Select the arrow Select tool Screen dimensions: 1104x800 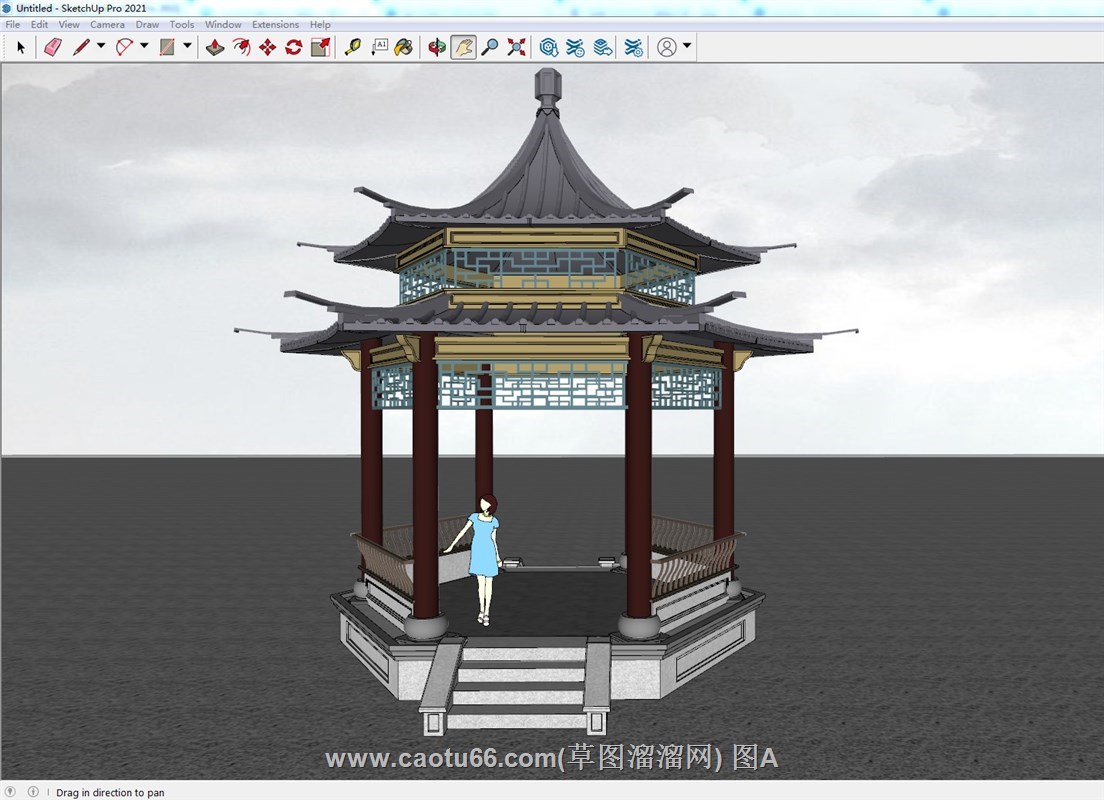tap(21, 47)
